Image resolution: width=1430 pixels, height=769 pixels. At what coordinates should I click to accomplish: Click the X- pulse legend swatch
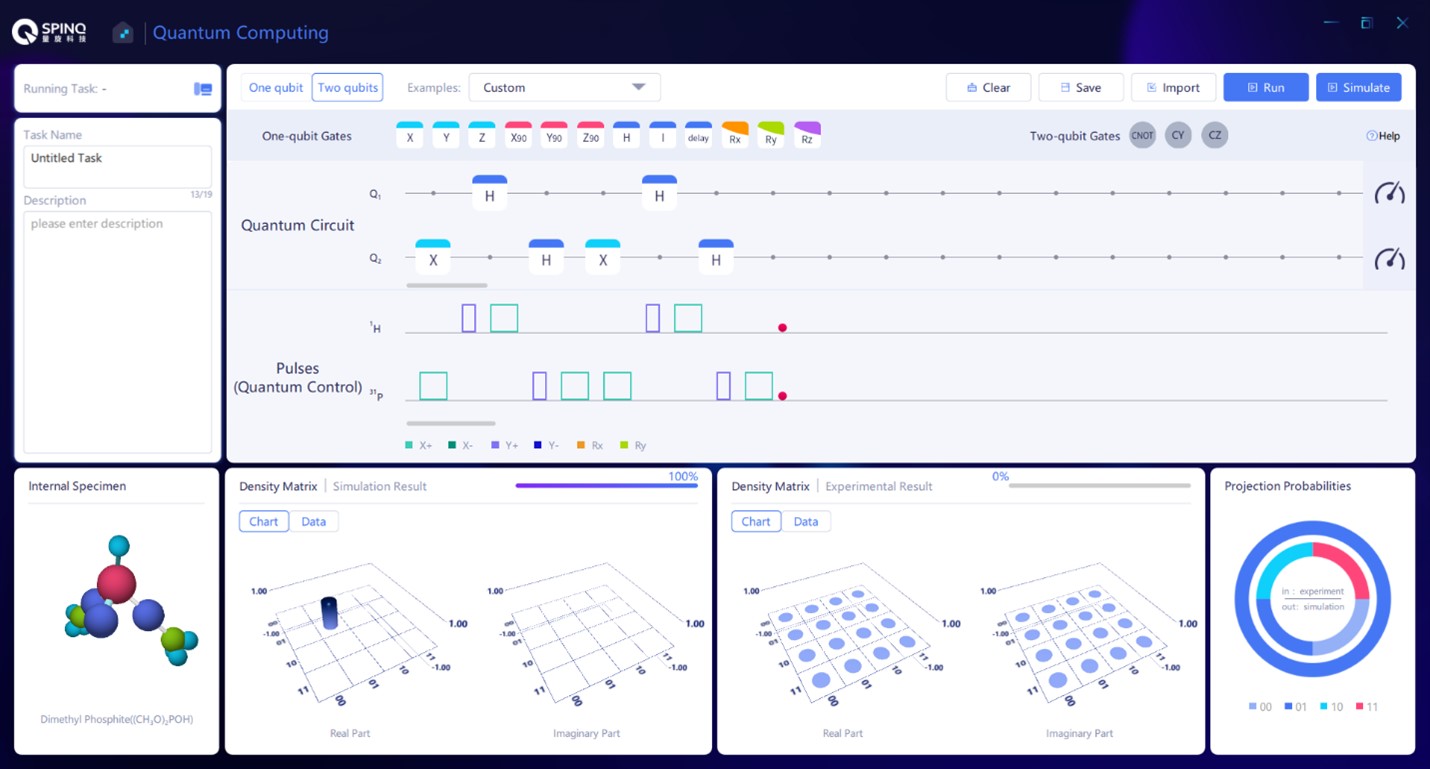(x=452, y=445)
